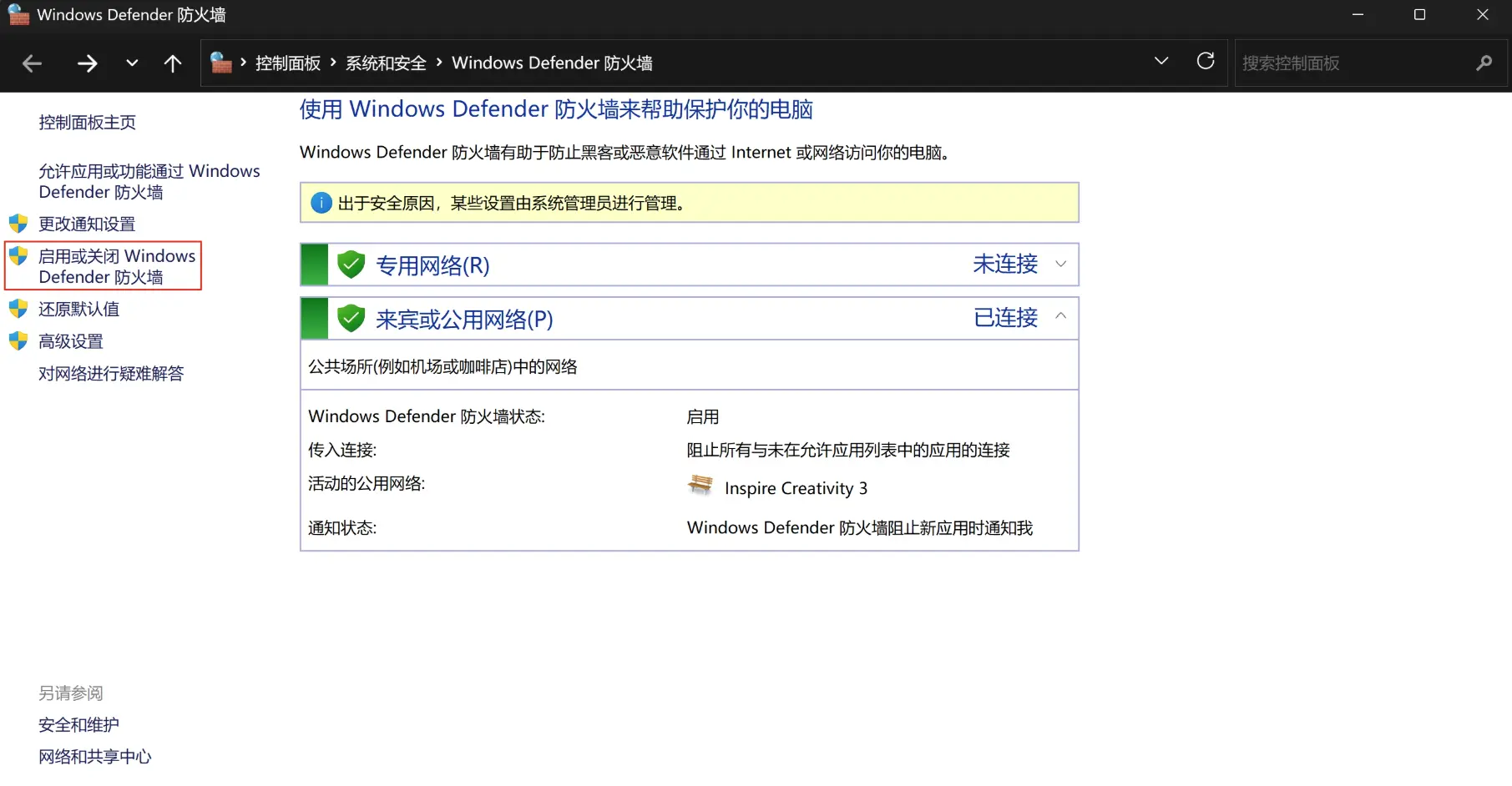Click the Inspire Creativity 3 network icon

point(700,486)
